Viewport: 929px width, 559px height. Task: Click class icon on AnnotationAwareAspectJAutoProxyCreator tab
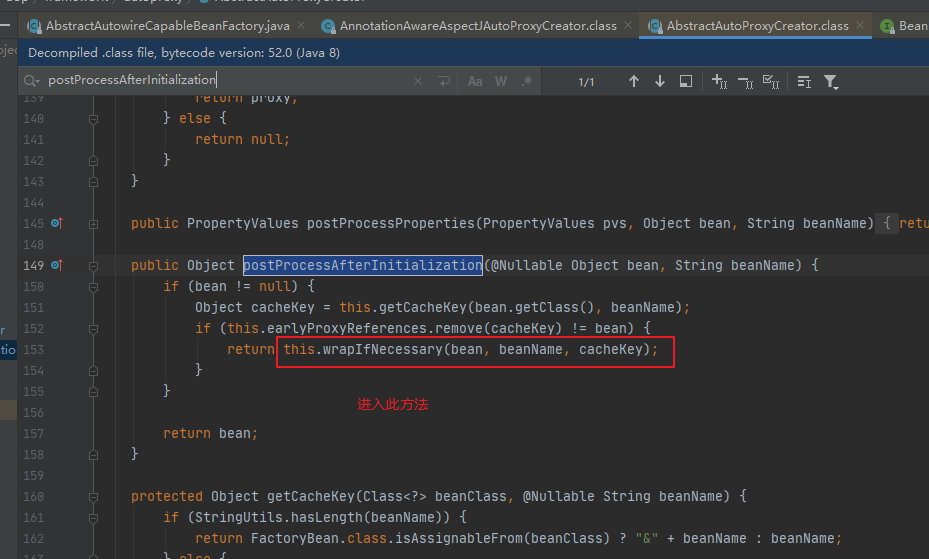pyautogui.click(x=328, y=26)
